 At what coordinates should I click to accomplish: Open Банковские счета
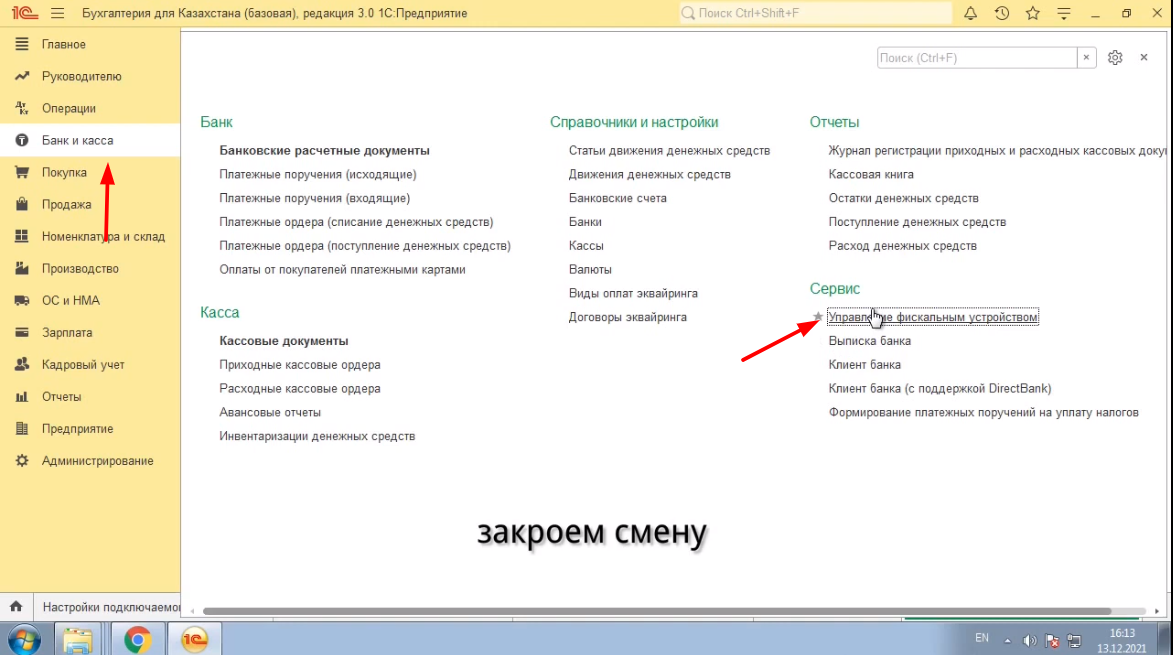click(617, 198)
